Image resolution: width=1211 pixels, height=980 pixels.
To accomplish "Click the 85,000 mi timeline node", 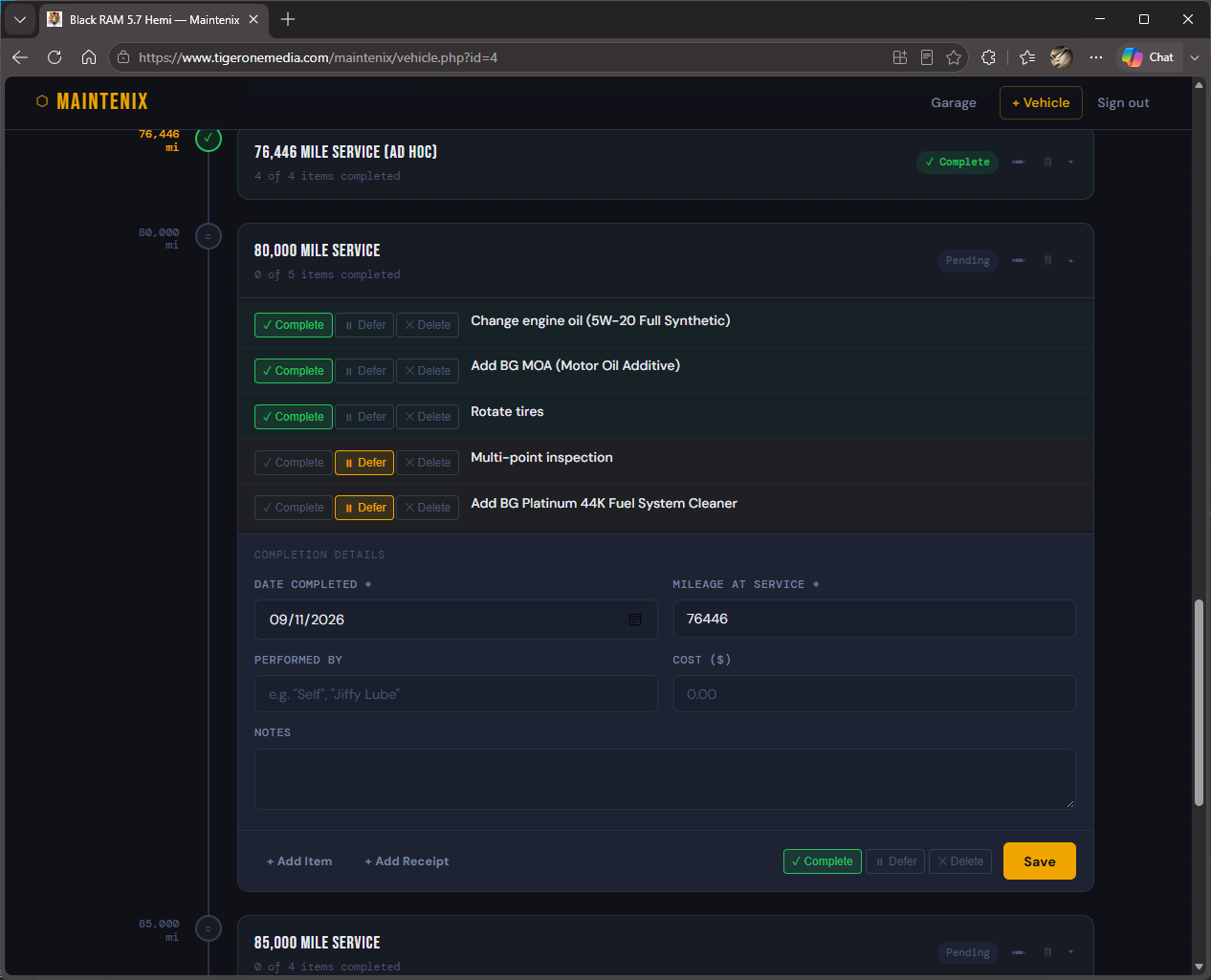I will (209, 928).
